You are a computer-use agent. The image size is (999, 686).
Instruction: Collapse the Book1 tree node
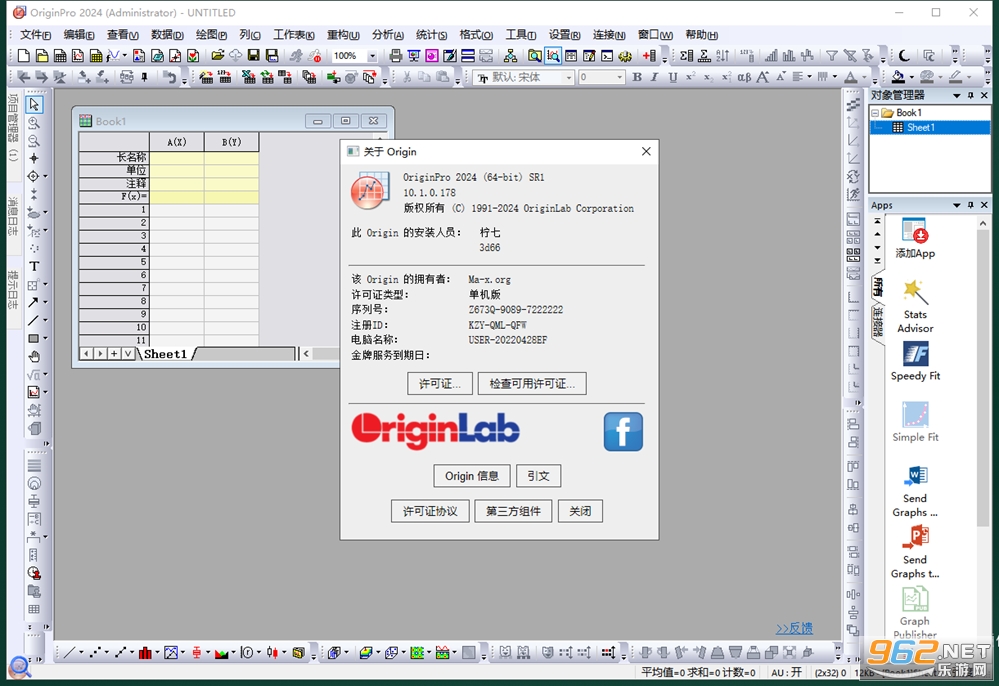coord(875,113)
